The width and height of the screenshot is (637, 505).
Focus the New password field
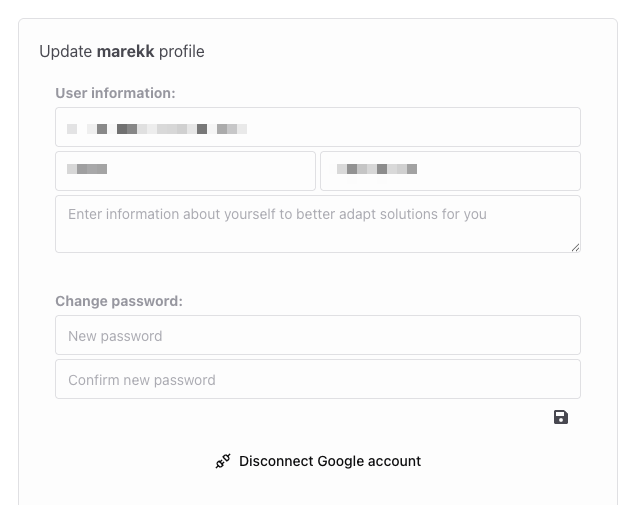(318, 335)
